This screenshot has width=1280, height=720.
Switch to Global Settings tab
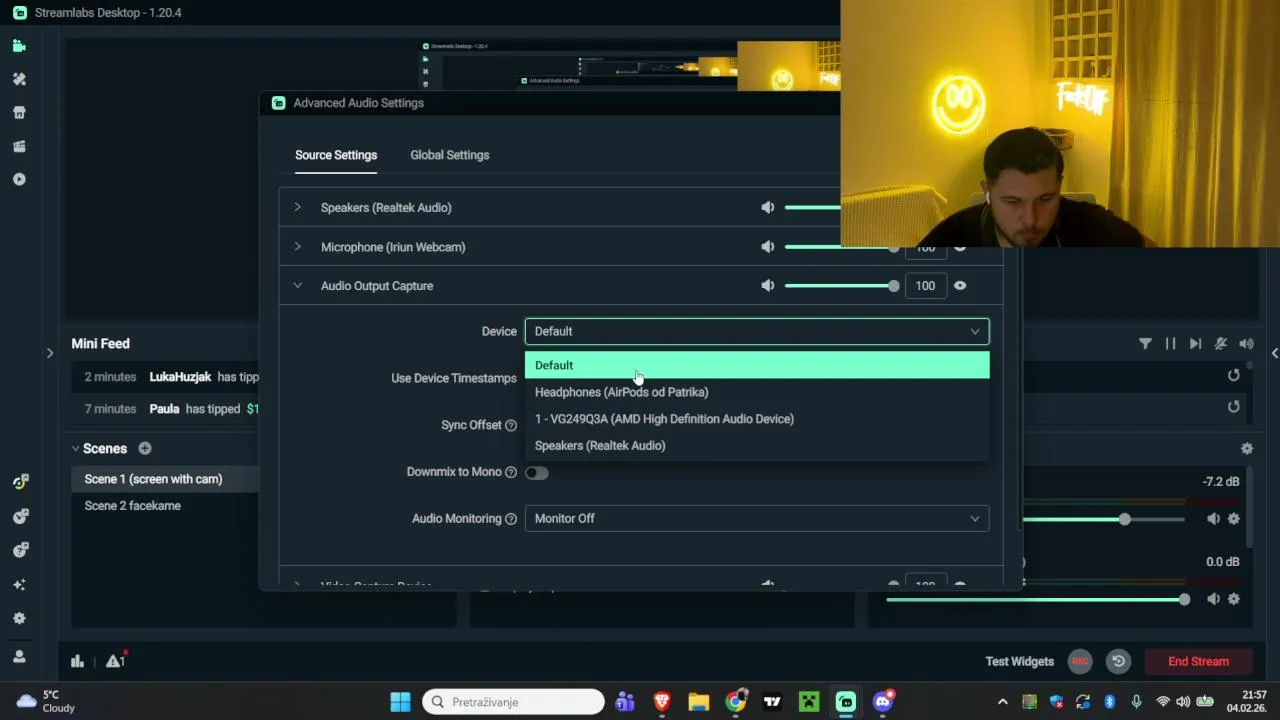(x=449, y=155)
